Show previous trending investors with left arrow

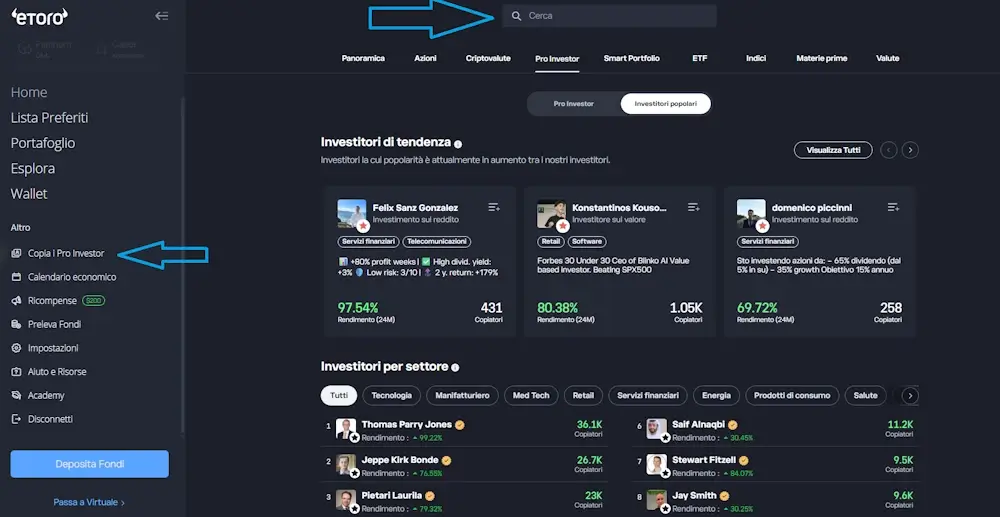889,150
